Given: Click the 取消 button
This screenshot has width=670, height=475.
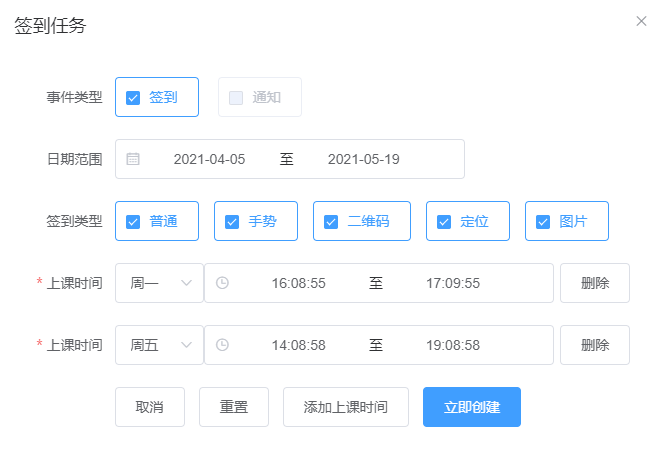Looking at the screenshot, I should 150,407.
